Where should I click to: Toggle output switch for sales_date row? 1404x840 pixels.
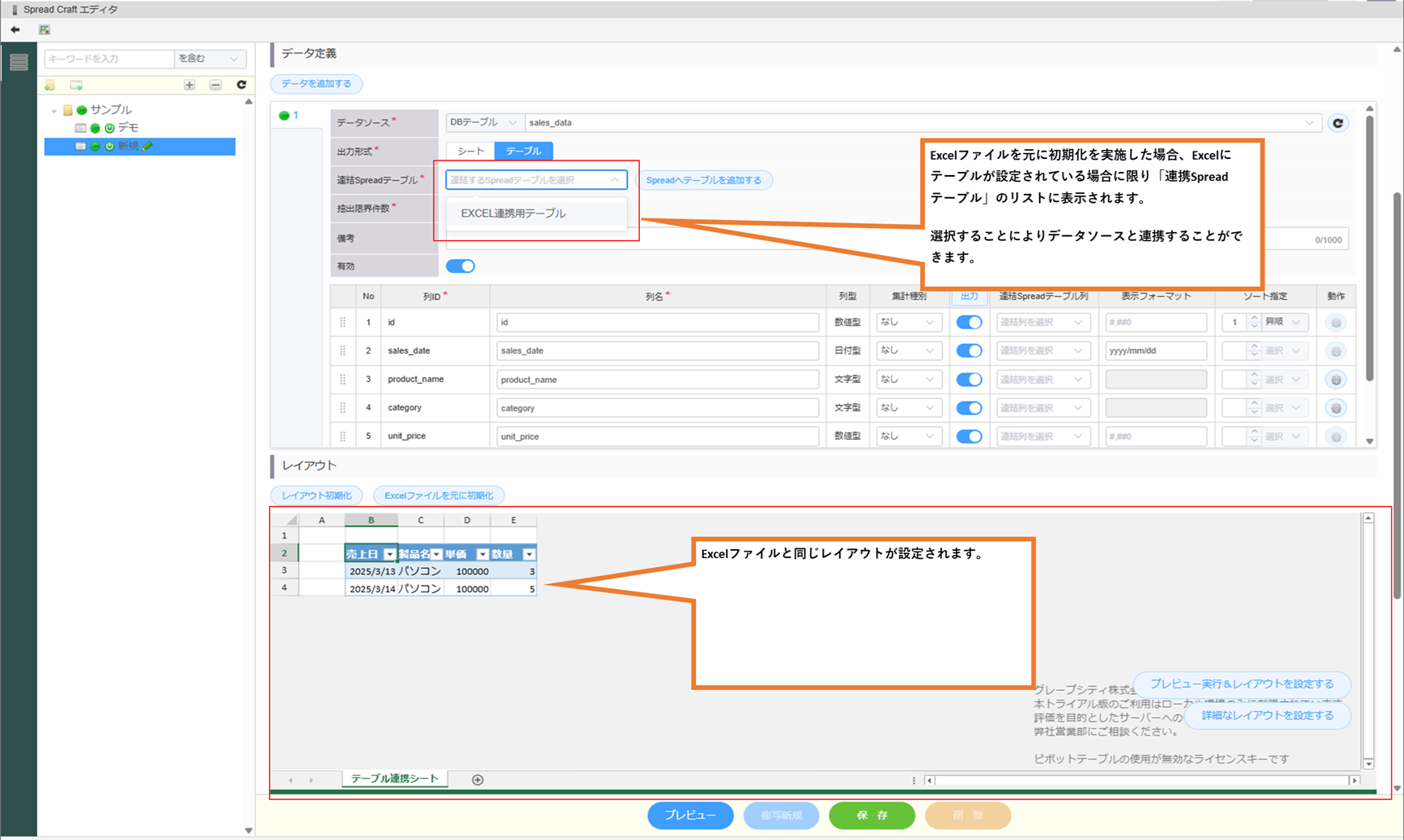click(968, 351)
